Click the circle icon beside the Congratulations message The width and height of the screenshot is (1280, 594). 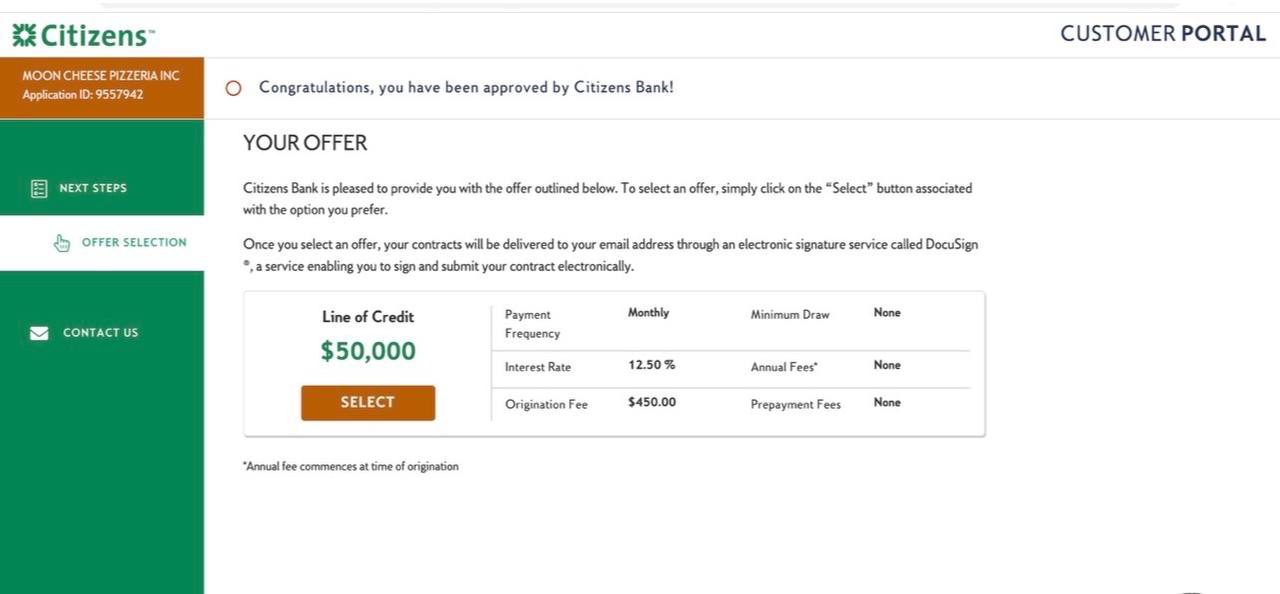(x=233, y=88)
